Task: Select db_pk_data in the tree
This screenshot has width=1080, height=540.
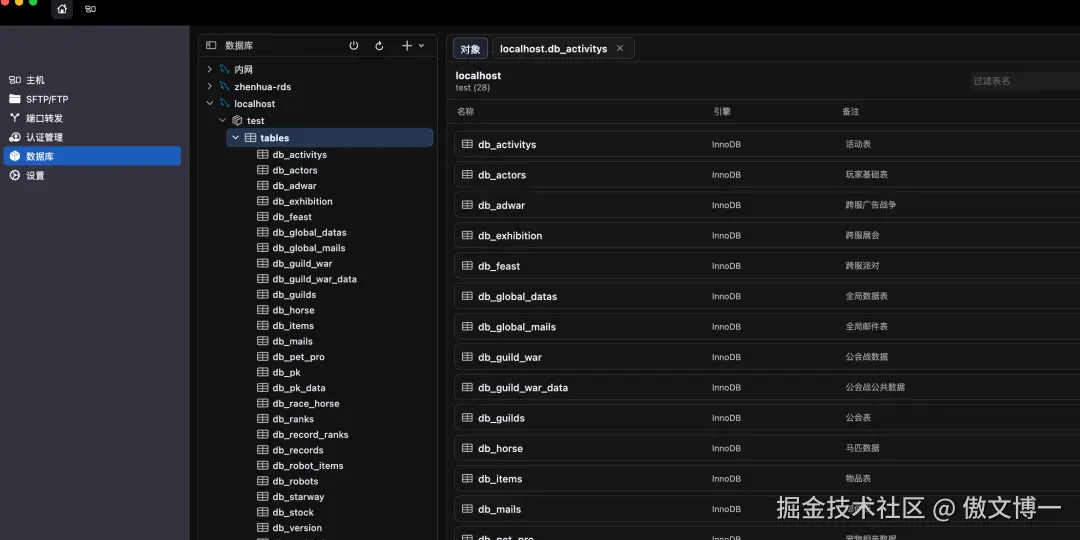Action: (x=299, y=388)
